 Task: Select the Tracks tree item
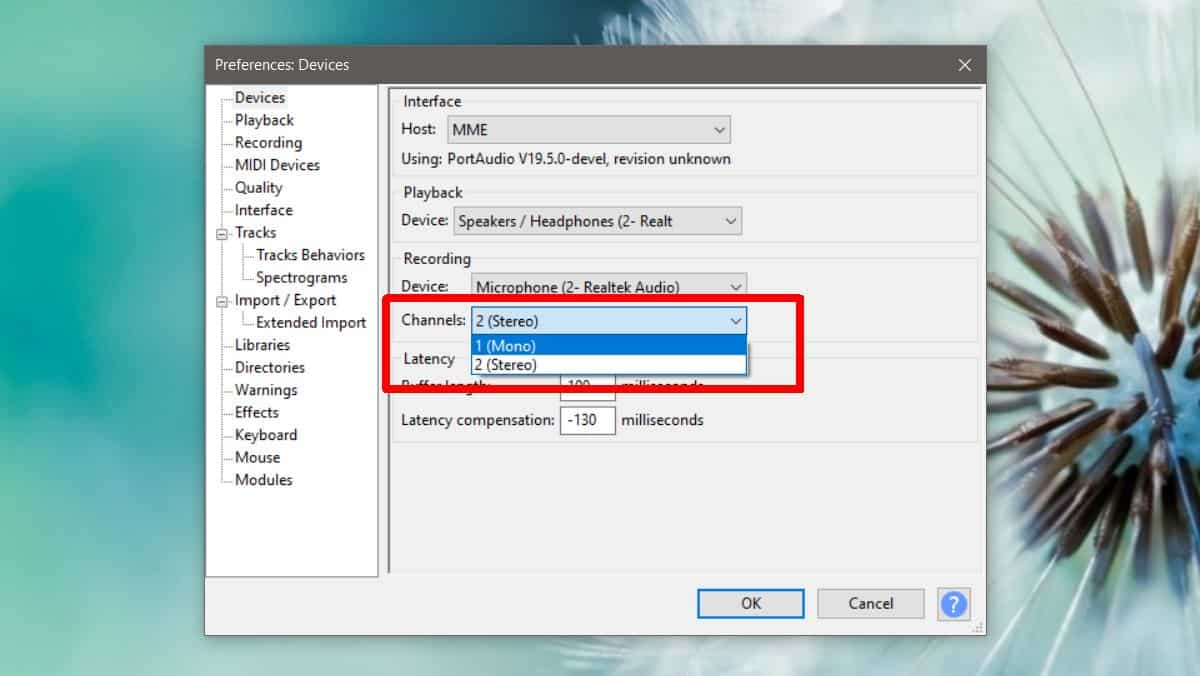tap(255, 233)
